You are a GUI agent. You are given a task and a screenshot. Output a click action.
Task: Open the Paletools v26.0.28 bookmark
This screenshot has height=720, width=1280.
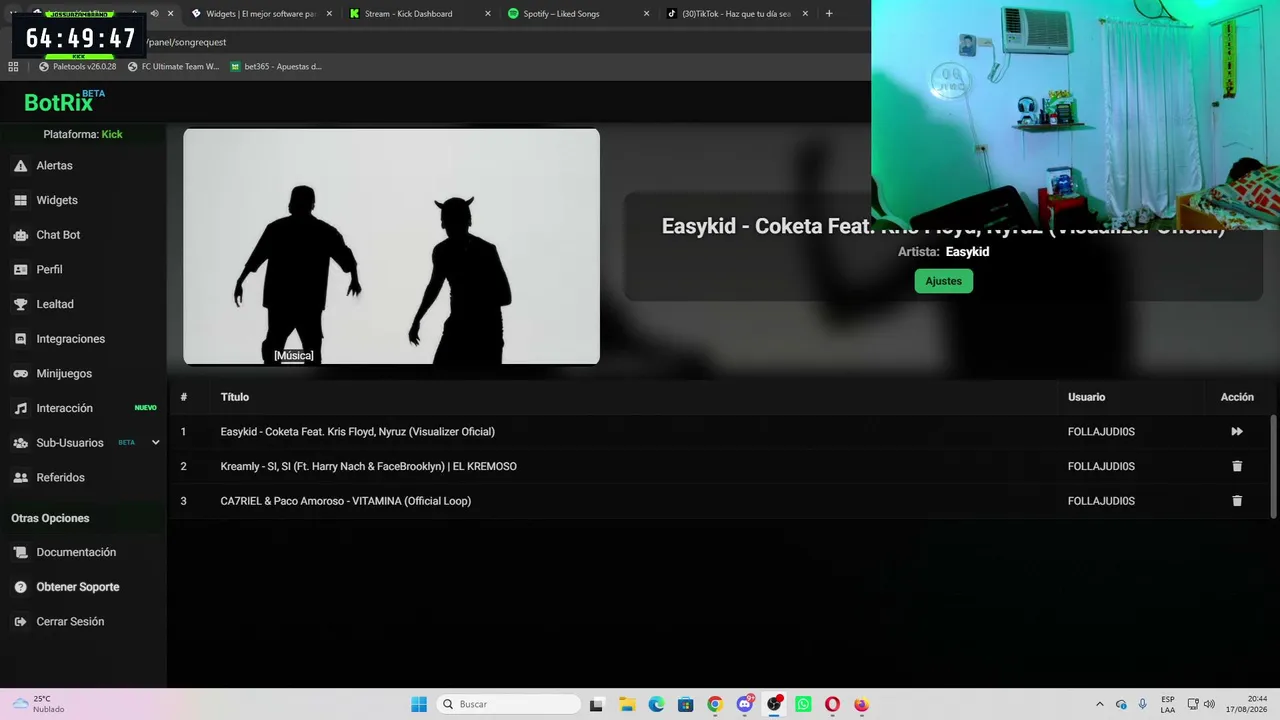point(77,67)
